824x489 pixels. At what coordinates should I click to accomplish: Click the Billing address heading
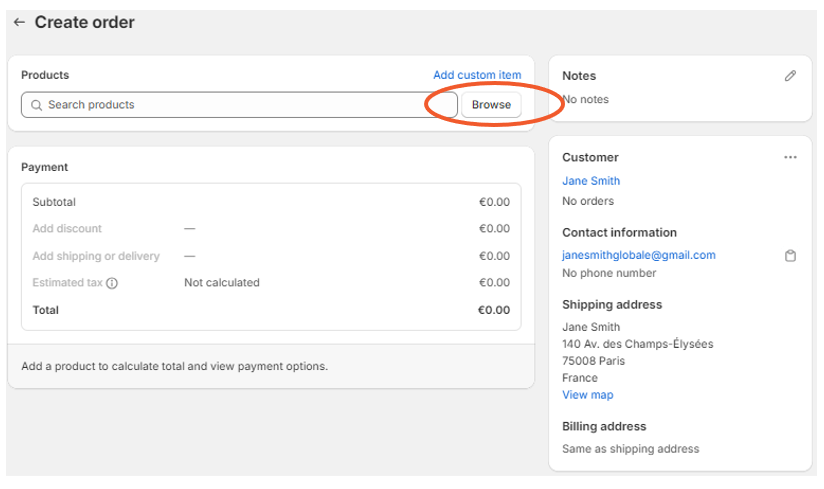click(x=604, y=426)
